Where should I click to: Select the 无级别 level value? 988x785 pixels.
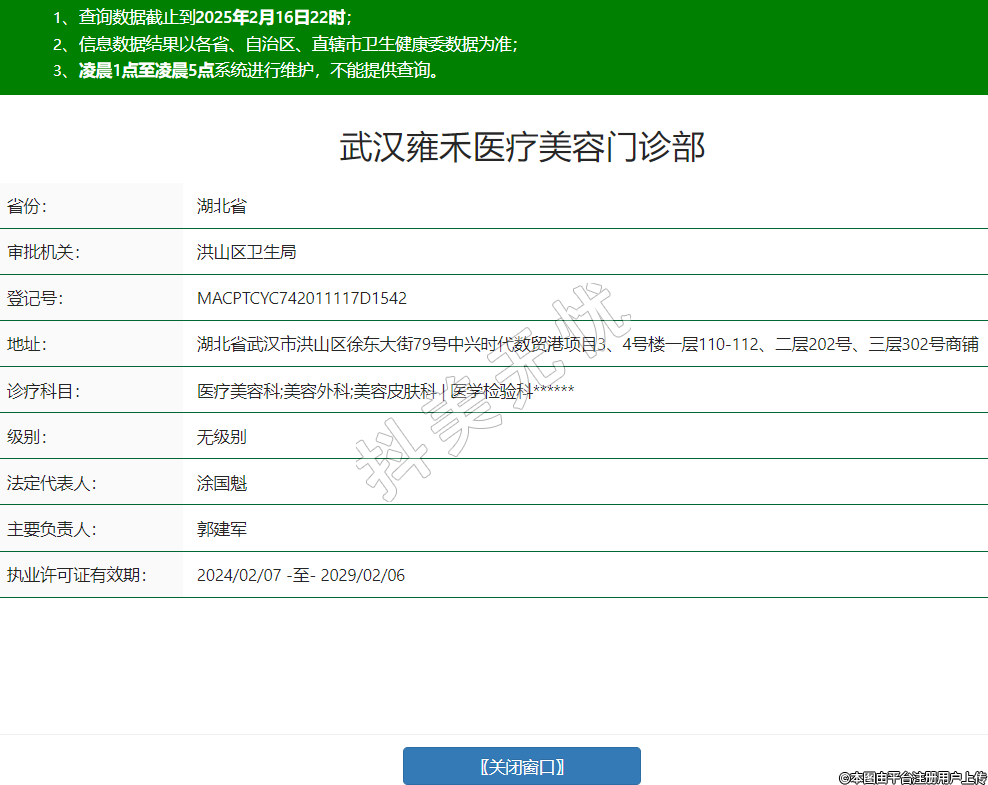221,437
